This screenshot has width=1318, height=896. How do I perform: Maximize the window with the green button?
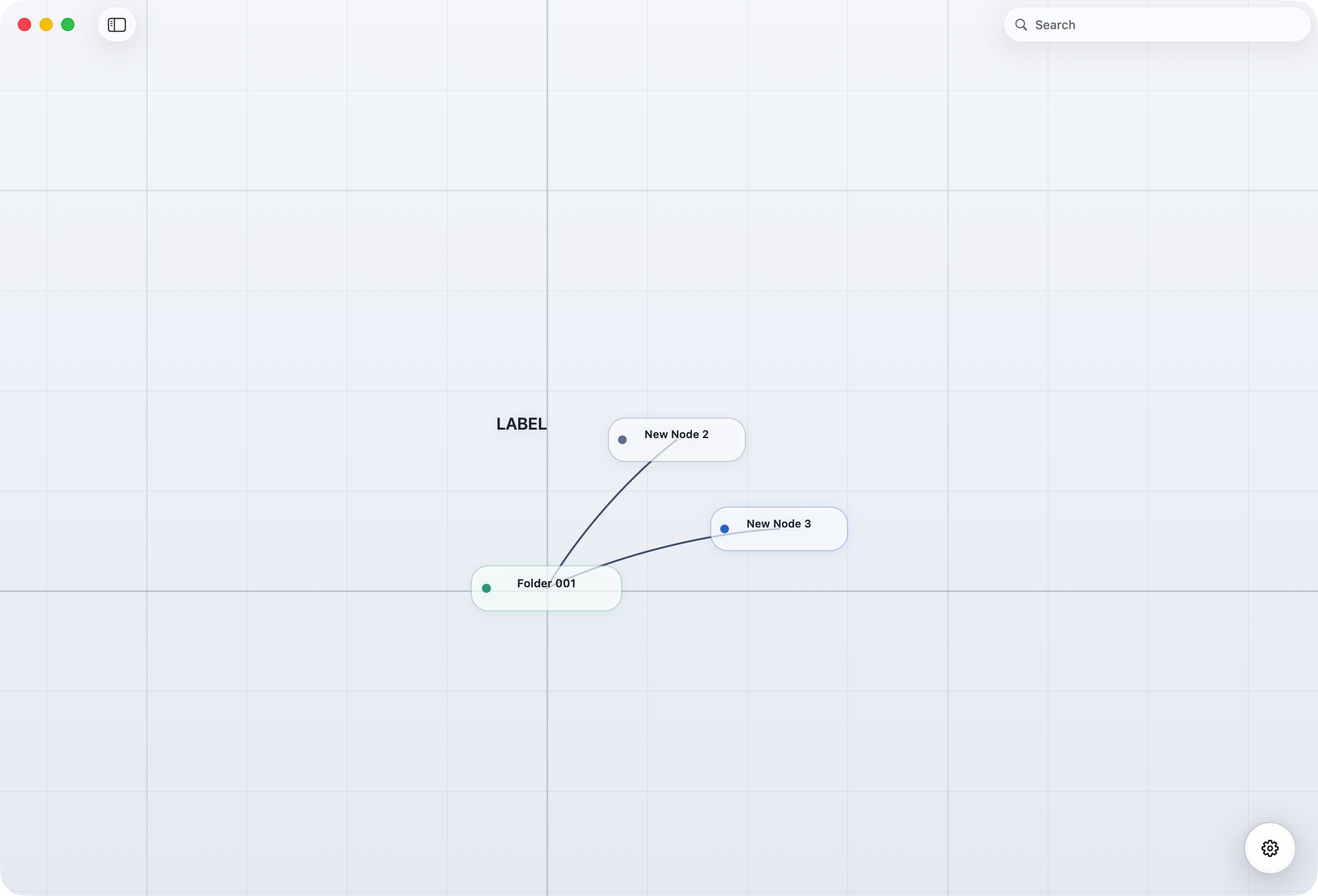(x=68, y=25)
